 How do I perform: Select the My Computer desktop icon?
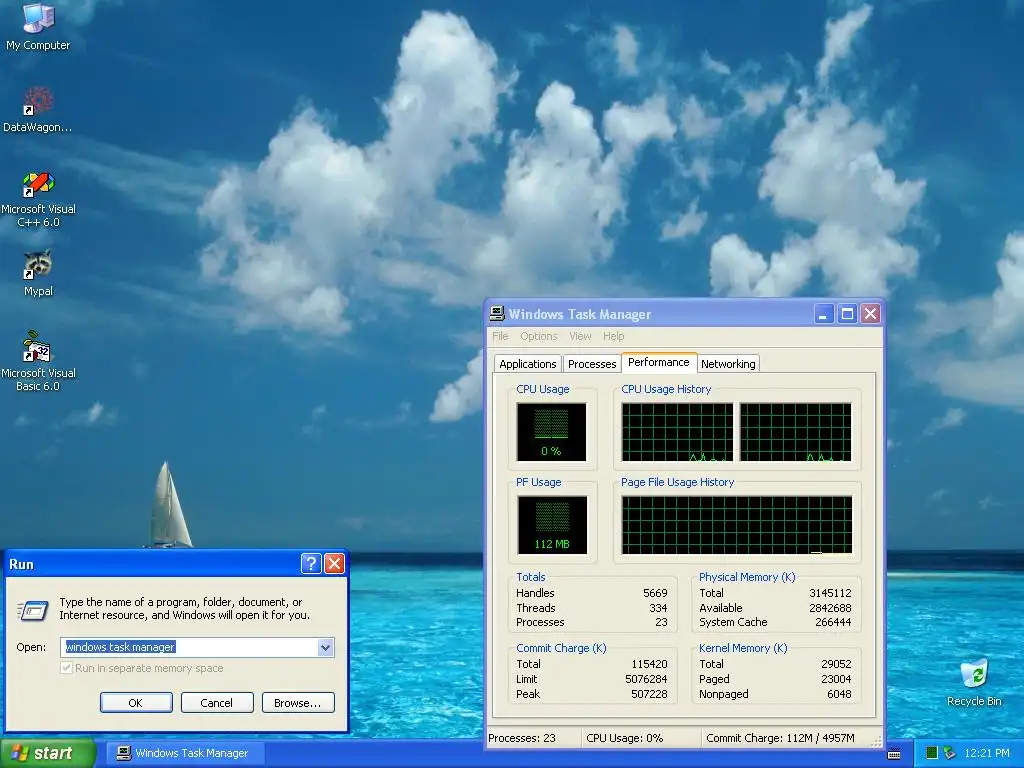38,26
